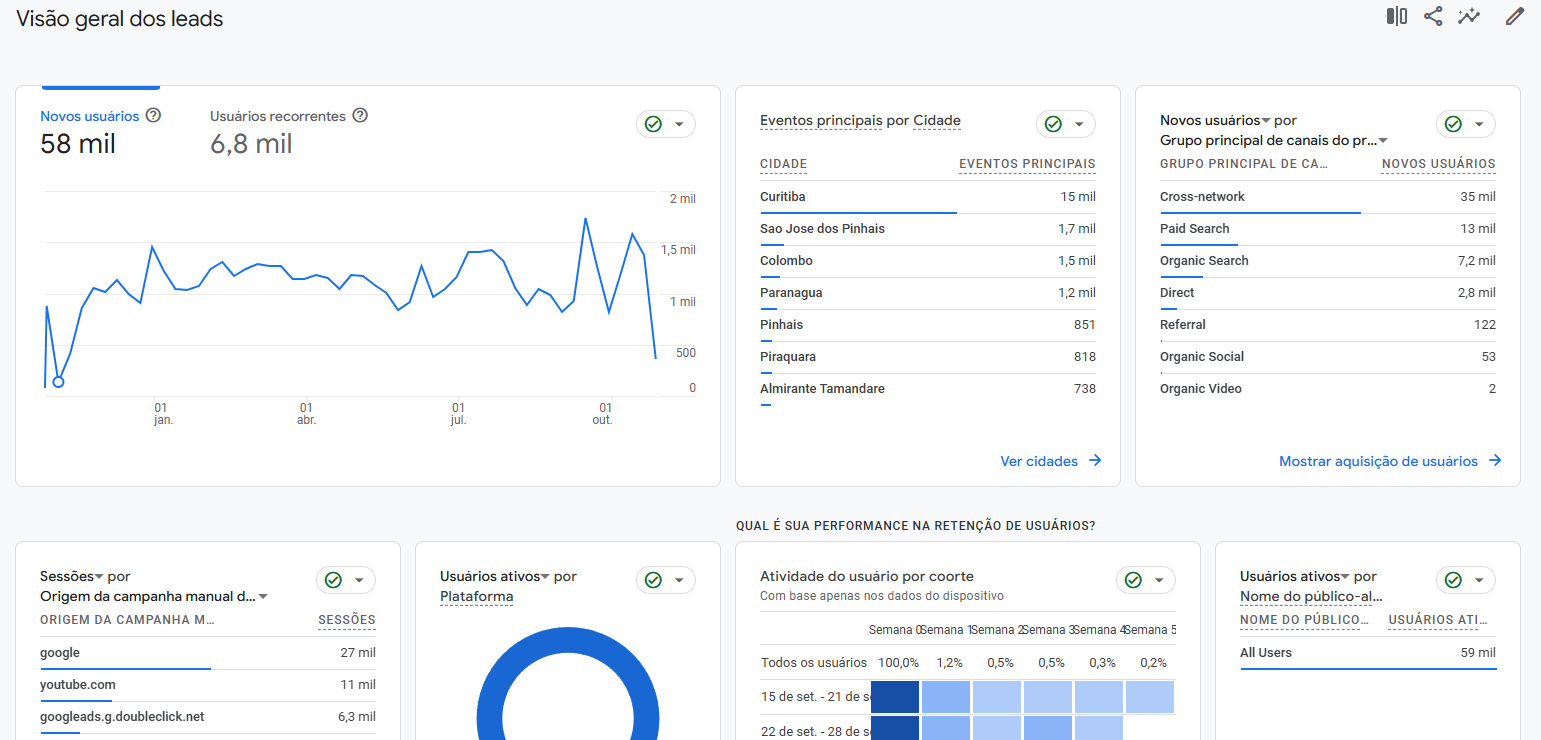Click the CIDADE column header
The height and width of the screenshot is (740, 1541).
(783, 164)
